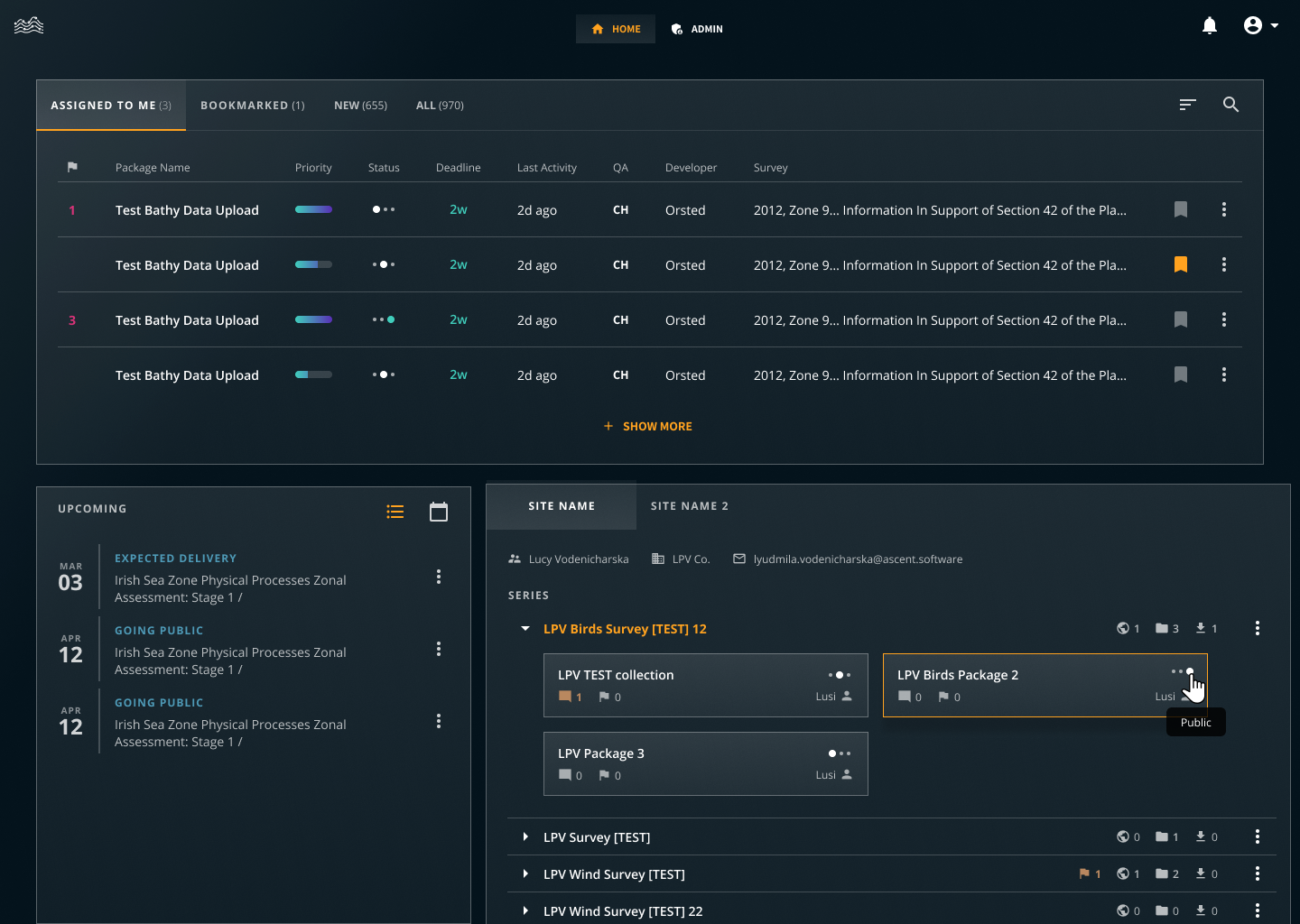Open the LPV Package 3 card

pyautogui.click(x=706, y=763)
